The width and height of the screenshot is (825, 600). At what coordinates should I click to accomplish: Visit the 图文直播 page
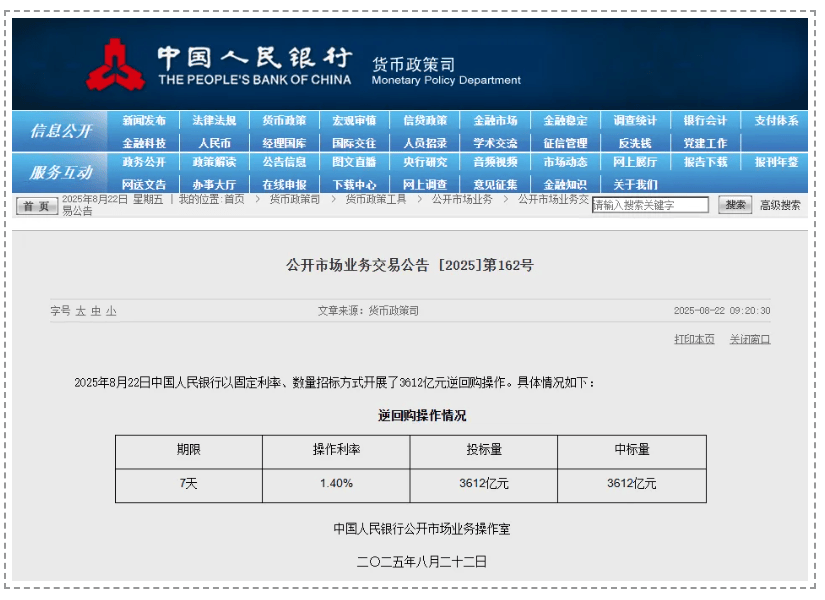pyautogui.click(x=354, y=162)
